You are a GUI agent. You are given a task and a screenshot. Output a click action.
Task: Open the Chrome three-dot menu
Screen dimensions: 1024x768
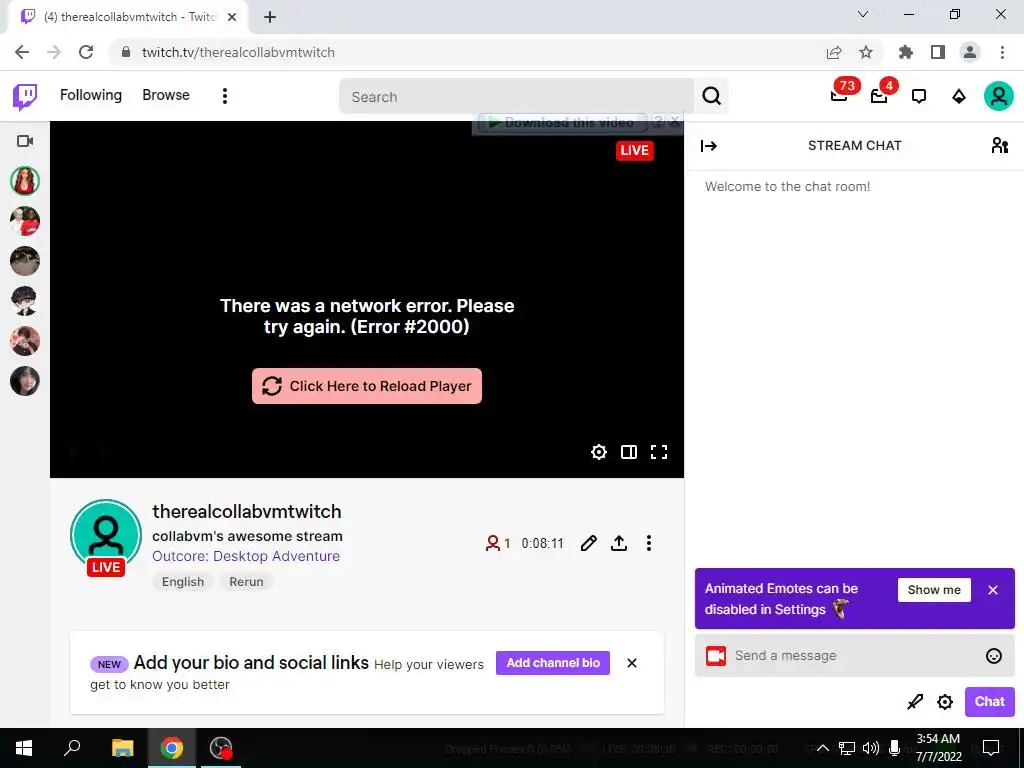1002,52
